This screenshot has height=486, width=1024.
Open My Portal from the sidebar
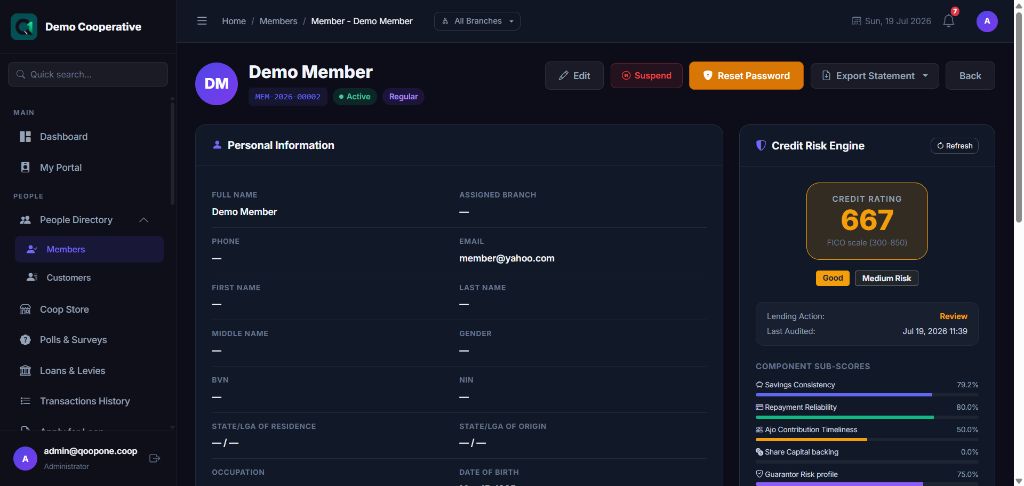pyautogui.click(x=89, y=168)
